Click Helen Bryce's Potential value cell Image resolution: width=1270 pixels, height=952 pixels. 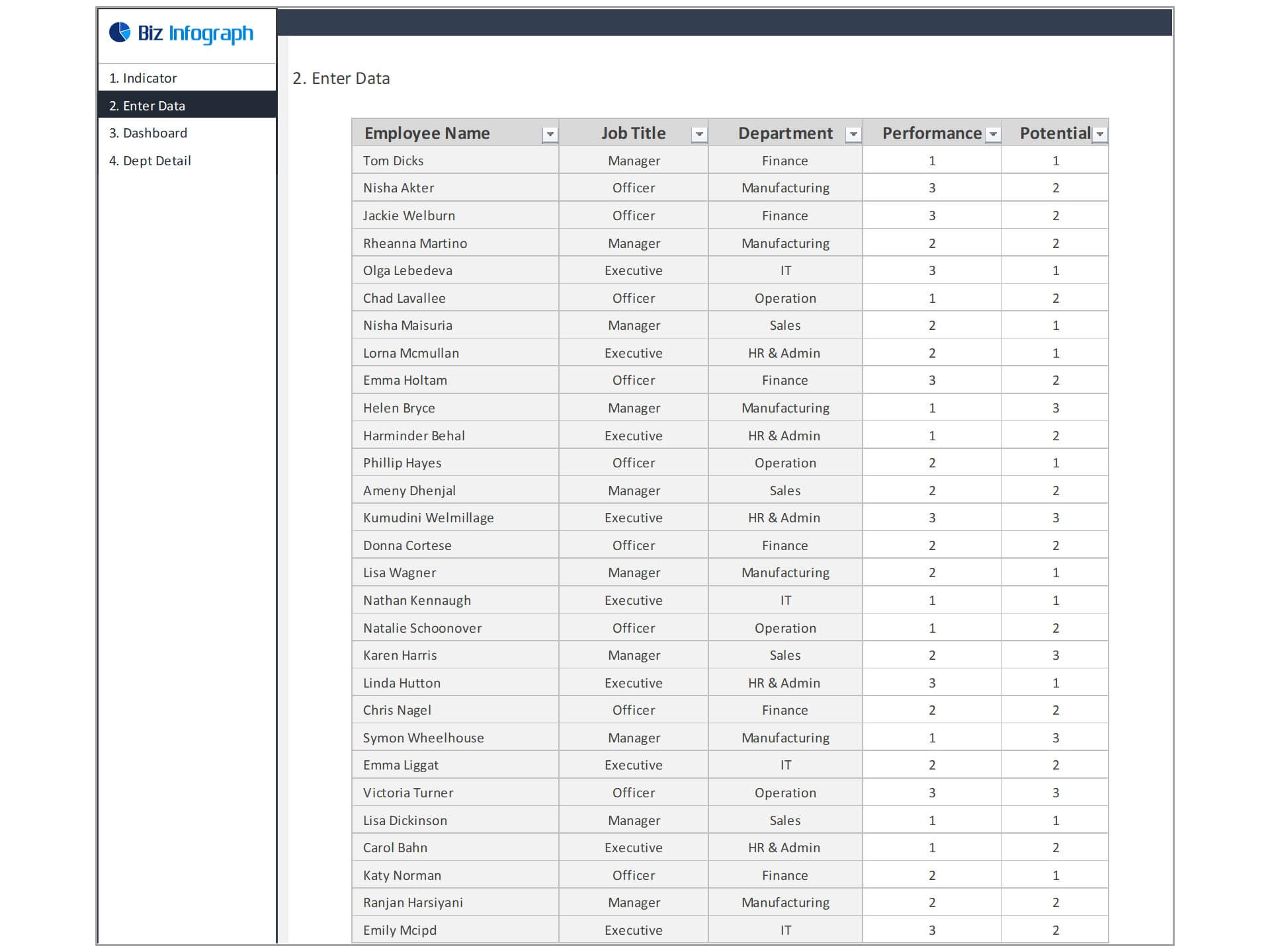tap(1055, 408)
